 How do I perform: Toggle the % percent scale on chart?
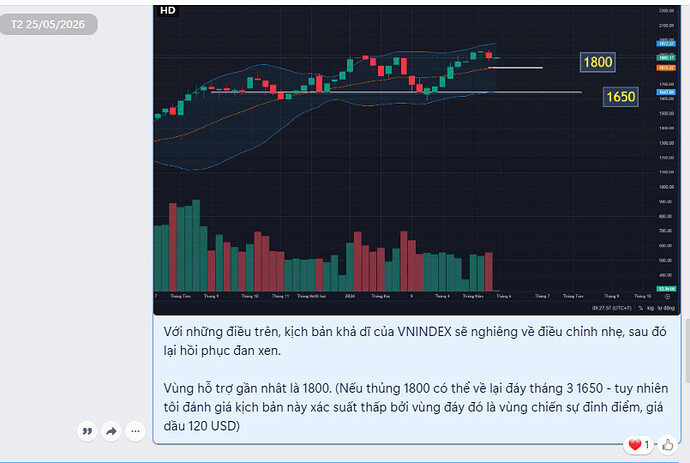(640, 308)
